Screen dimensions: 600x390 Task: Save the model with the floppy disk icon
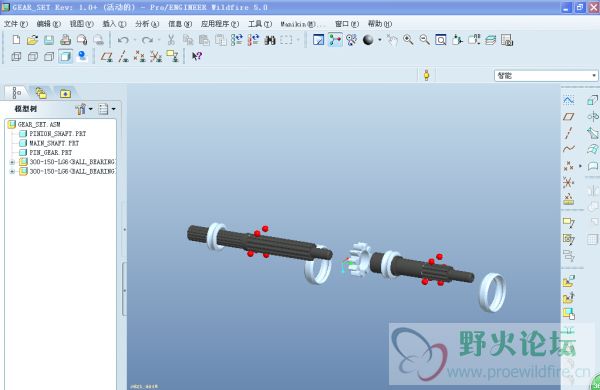[49, 40]
